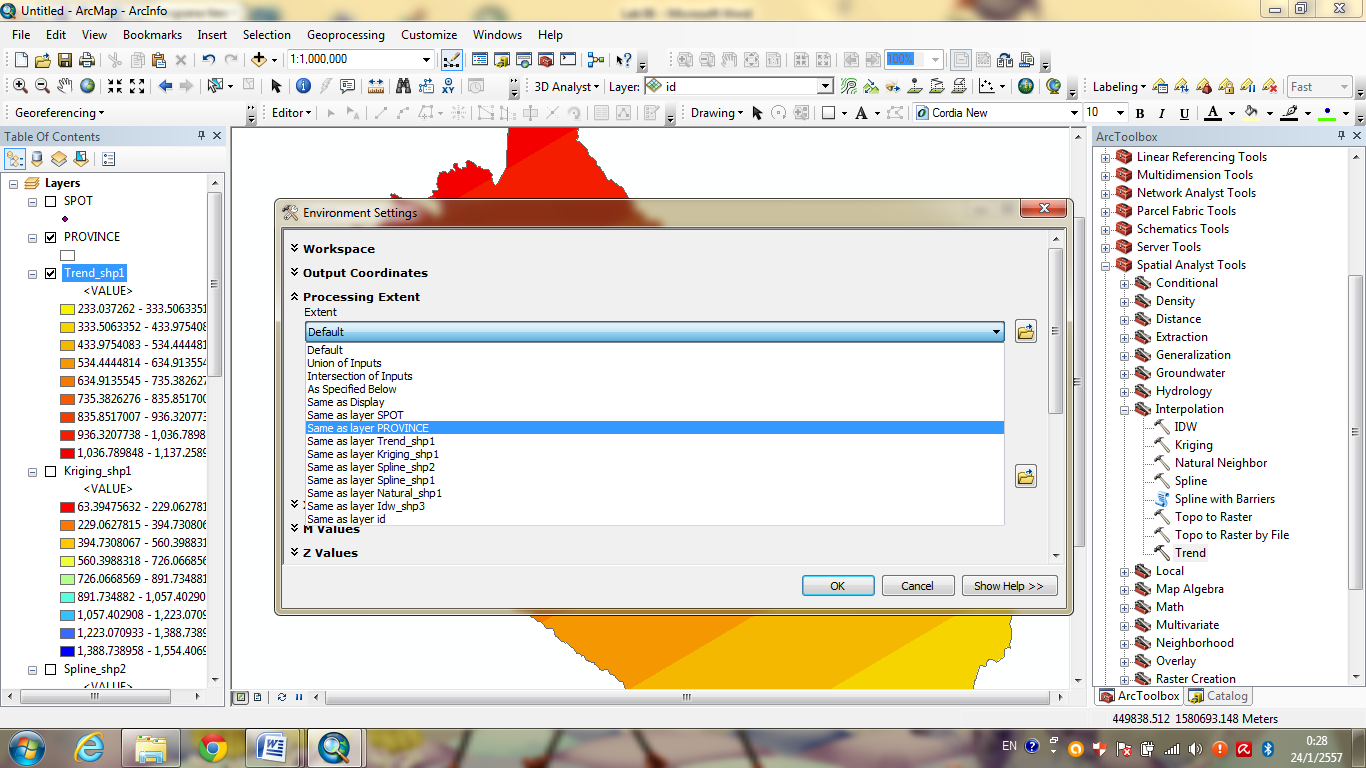Image resolution: width=1366 pixels, height=768 pixels.
Task: Click the font color A swatch
Action: (1212, 113)
